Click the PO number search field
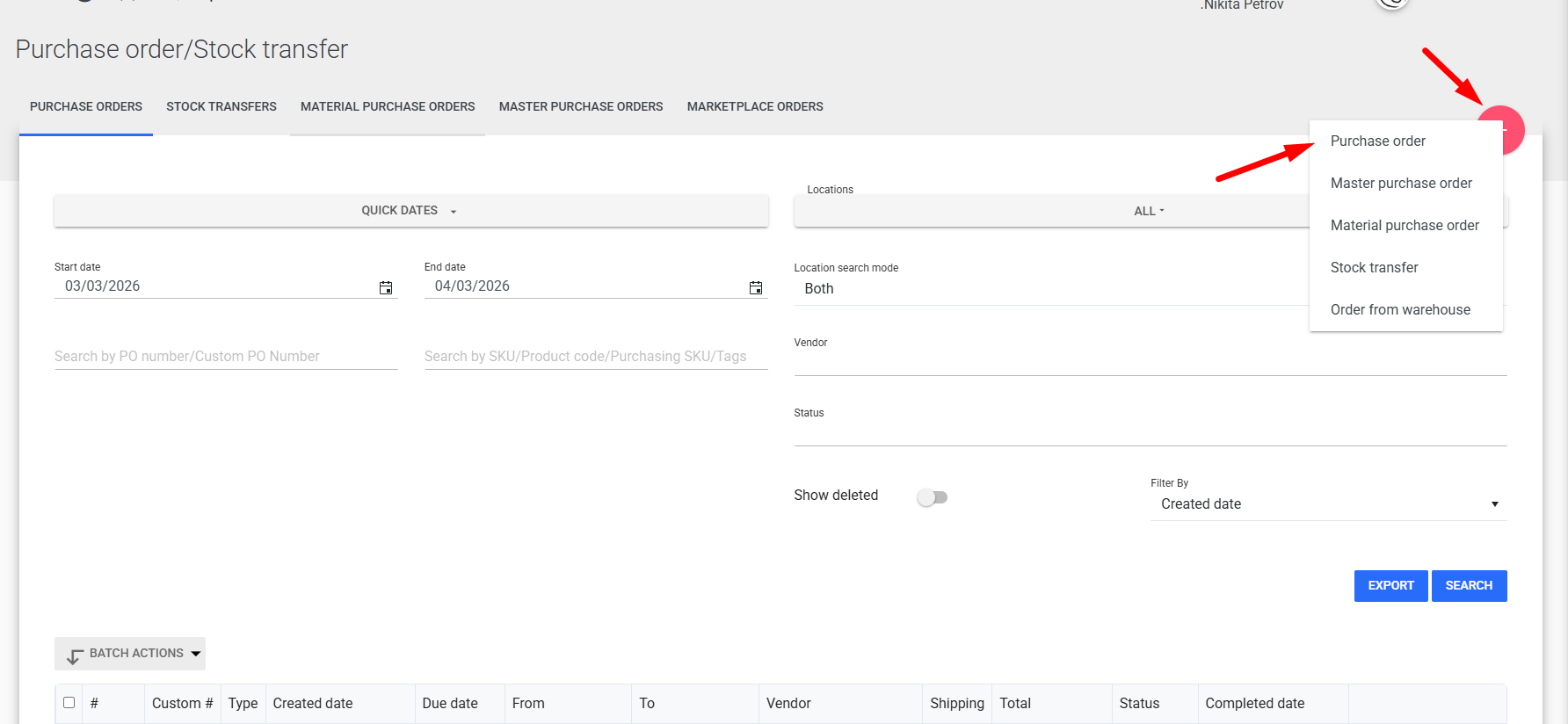Image resolution: width=1568 pixels, height=724 pixels. [226, 357]
